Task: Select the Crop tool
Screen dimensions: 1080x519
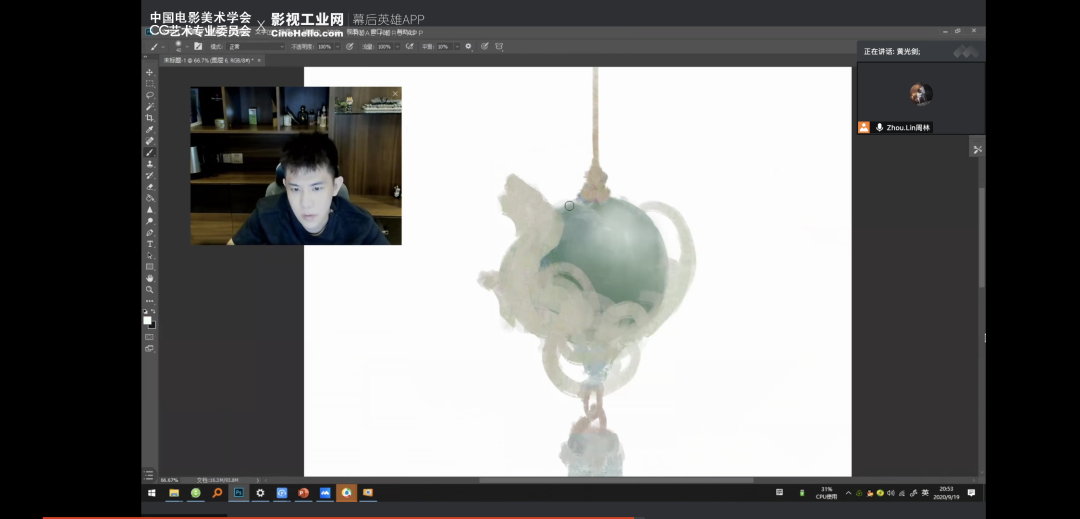Action: (x=150, y=118)
